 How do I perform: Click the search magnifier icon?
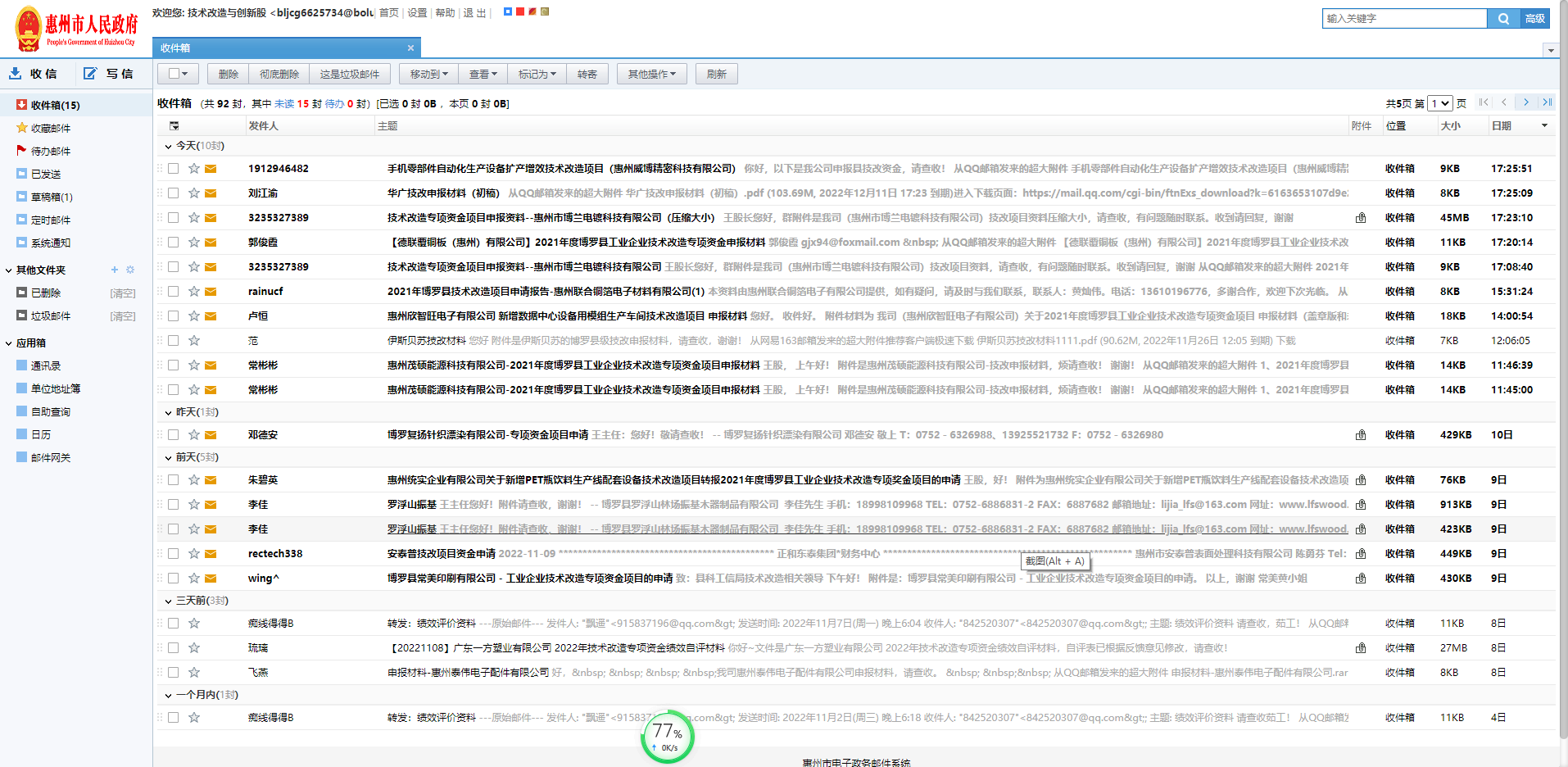tap(1503, 19)
